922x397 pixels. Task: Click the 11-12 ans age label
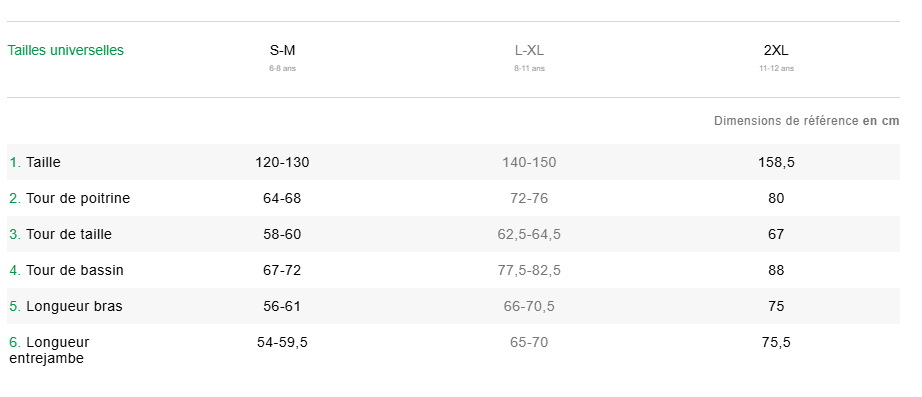tap(776, 68)
